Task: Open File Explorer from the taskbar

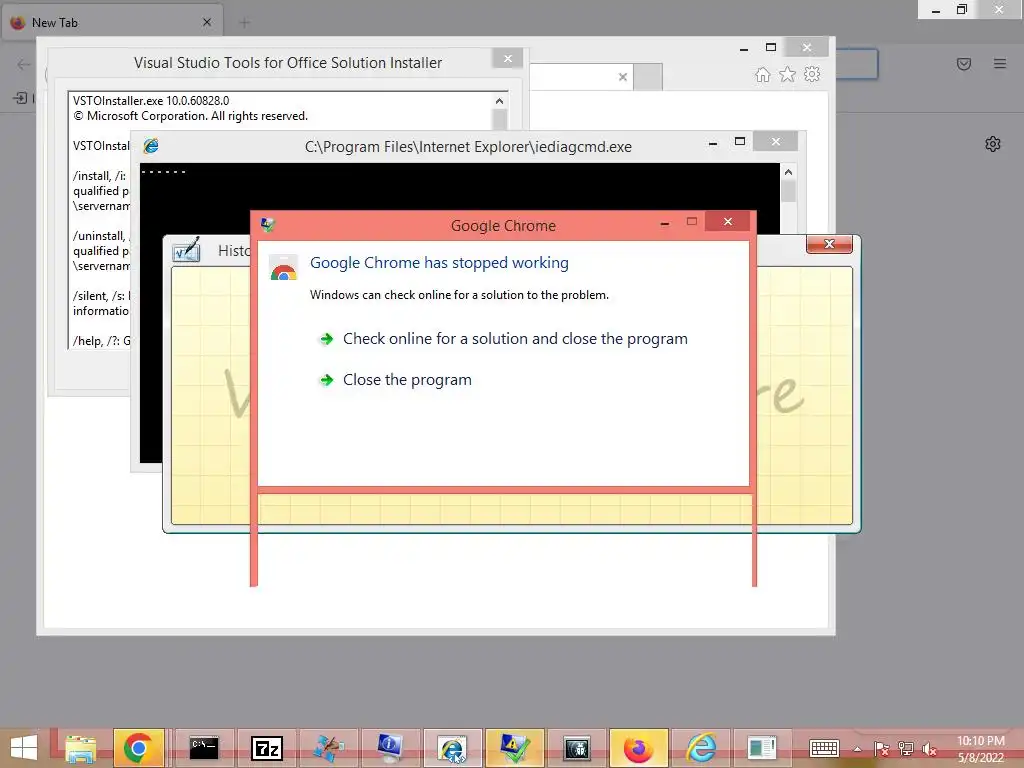Action: point(80,748)
